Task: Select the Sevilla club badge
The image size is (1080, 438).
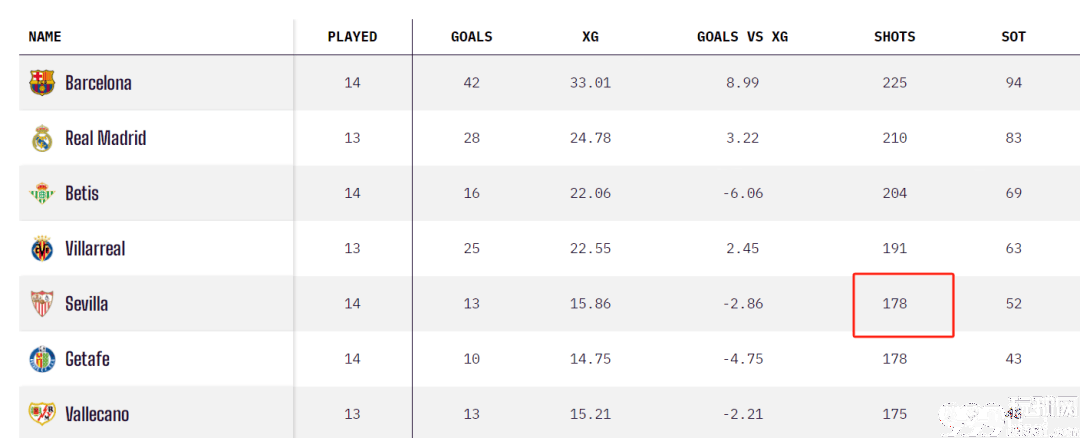Action: point(42,304)
